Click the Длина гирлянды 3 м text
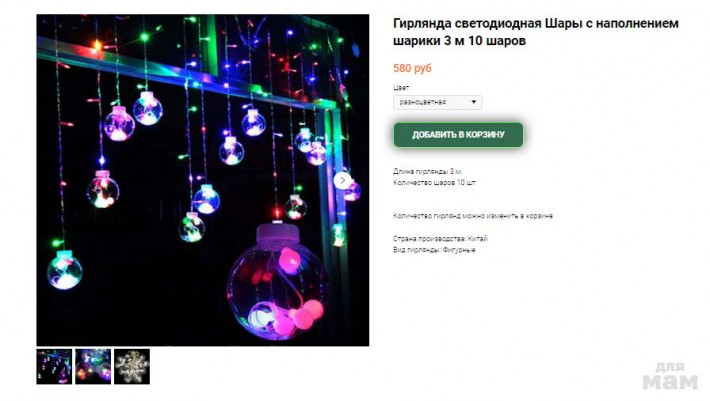 coord(427,172)
